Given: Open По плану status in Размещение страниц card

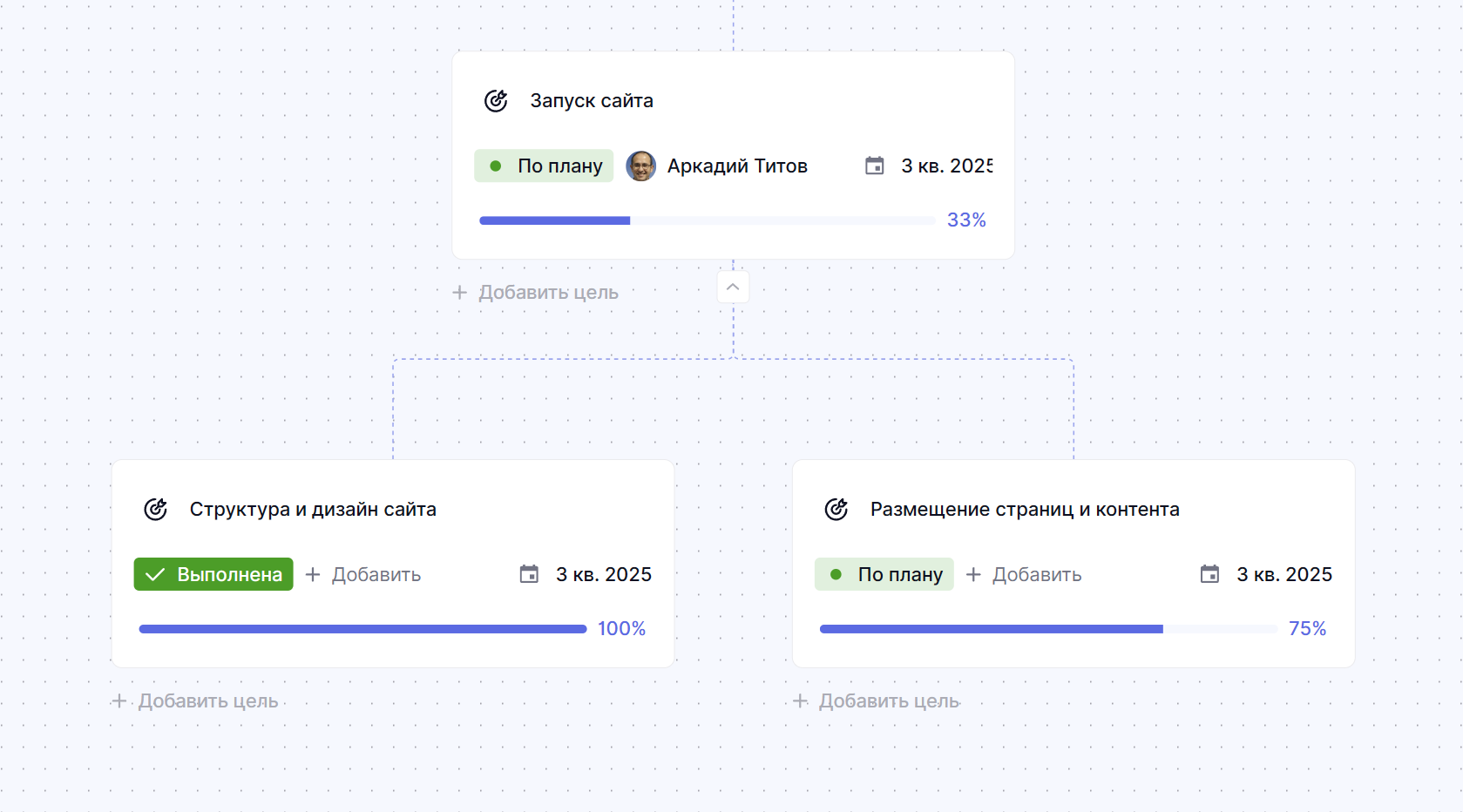Looking at the screenshot, I should 884,574.
